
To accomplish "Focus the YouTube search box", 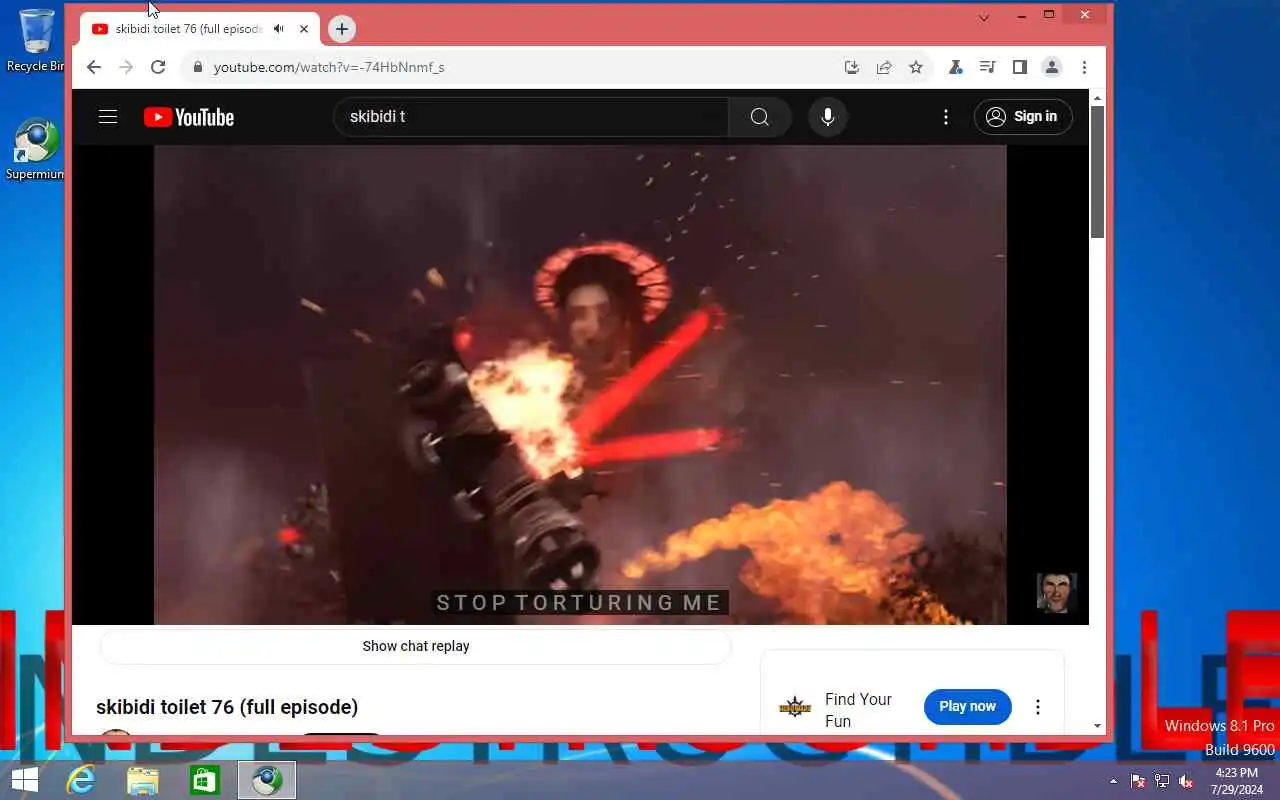I will (531, 117).
